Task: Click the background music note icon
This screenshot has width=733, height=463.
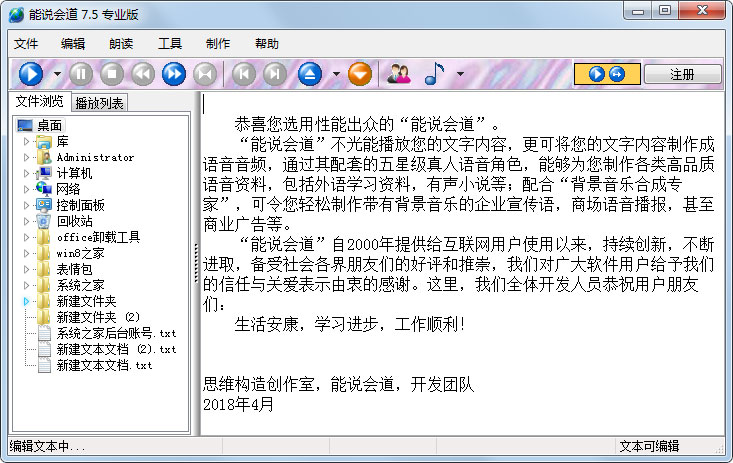Action: (434, 73)
